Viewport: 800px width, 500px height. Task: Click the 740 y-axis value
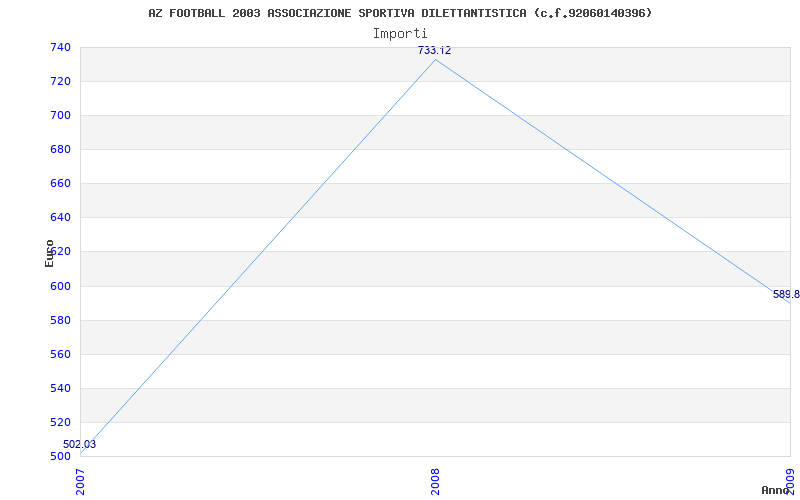(60, 47)
